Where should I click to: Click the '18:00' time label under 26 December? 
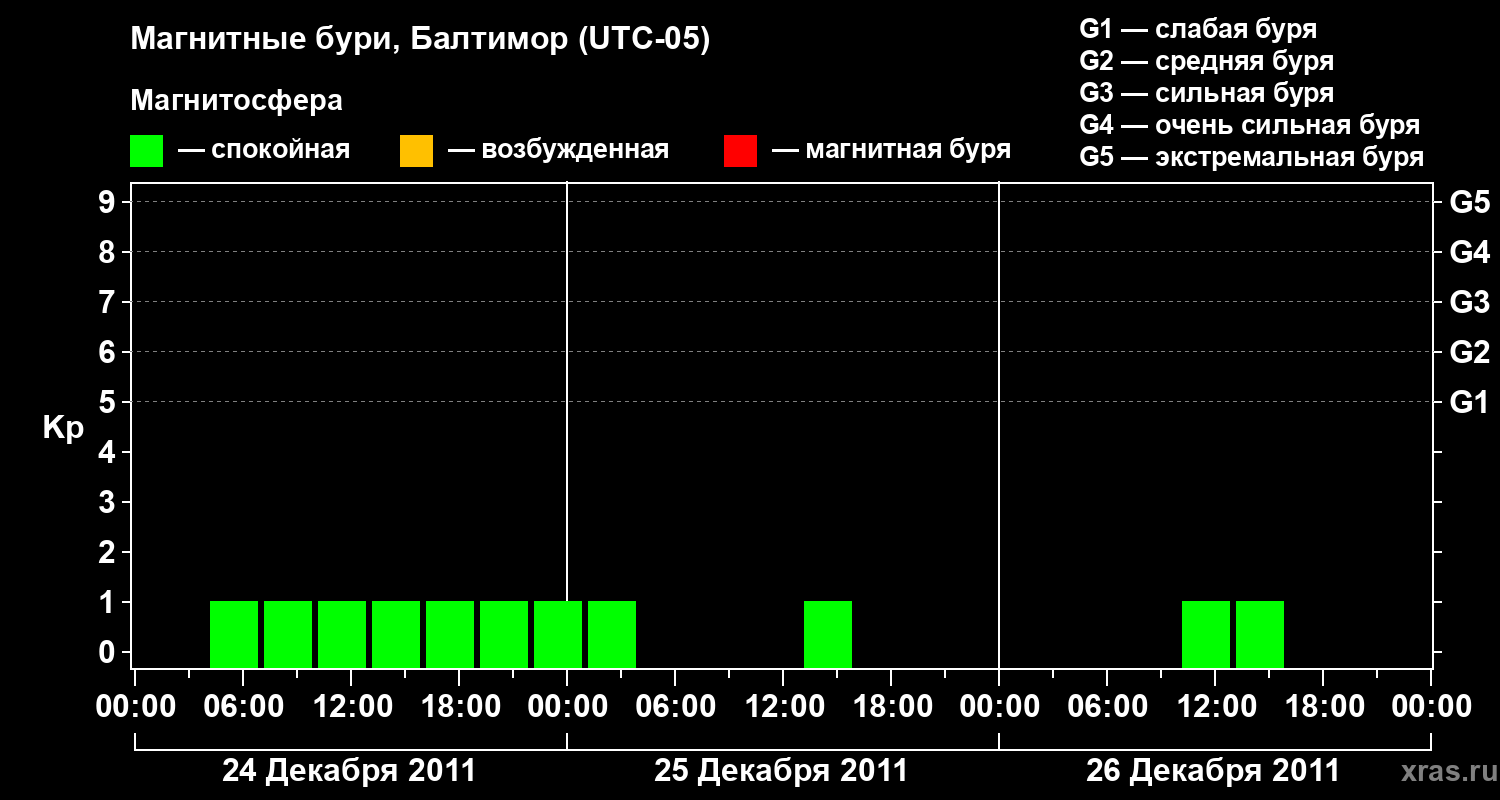click(x=1323, y=707)
